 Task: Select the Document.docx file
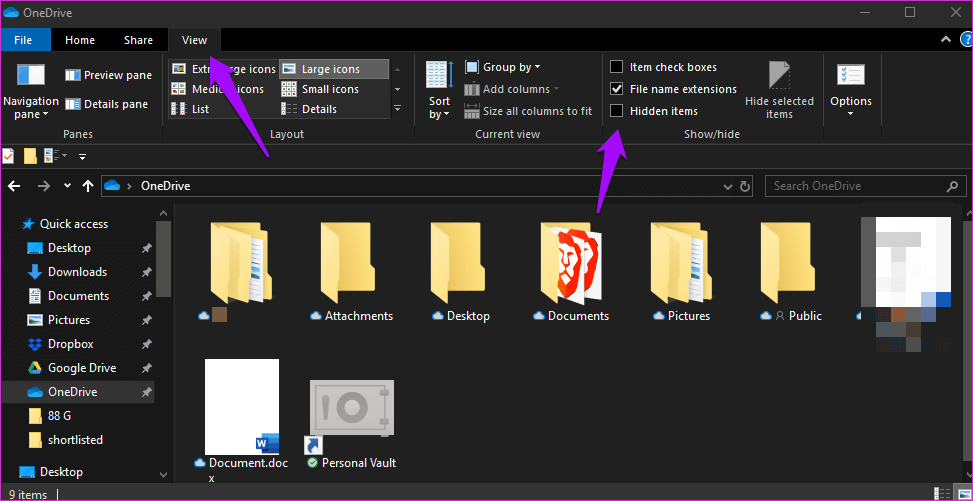(x=239, y=421)
